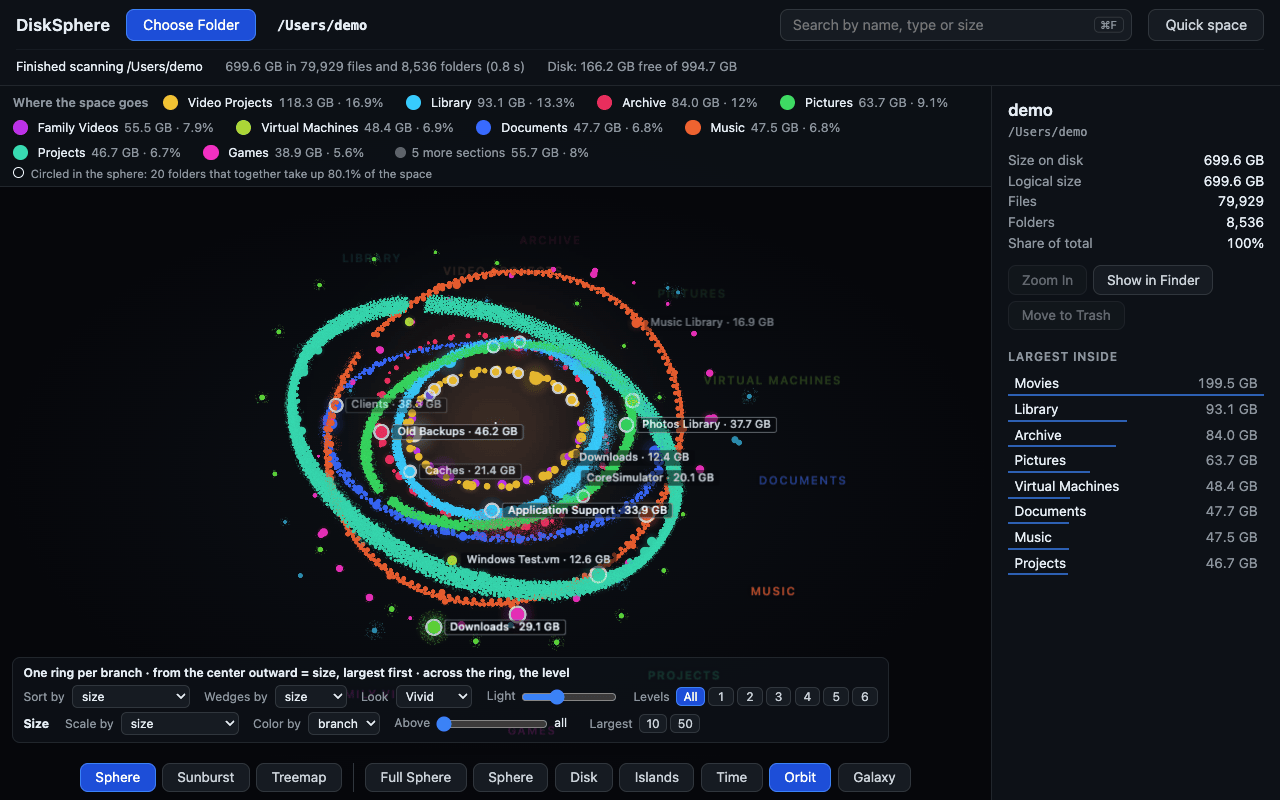1280x800 pixels.
Task: Click the red Archive legend dot
Action: click(605, 103)
